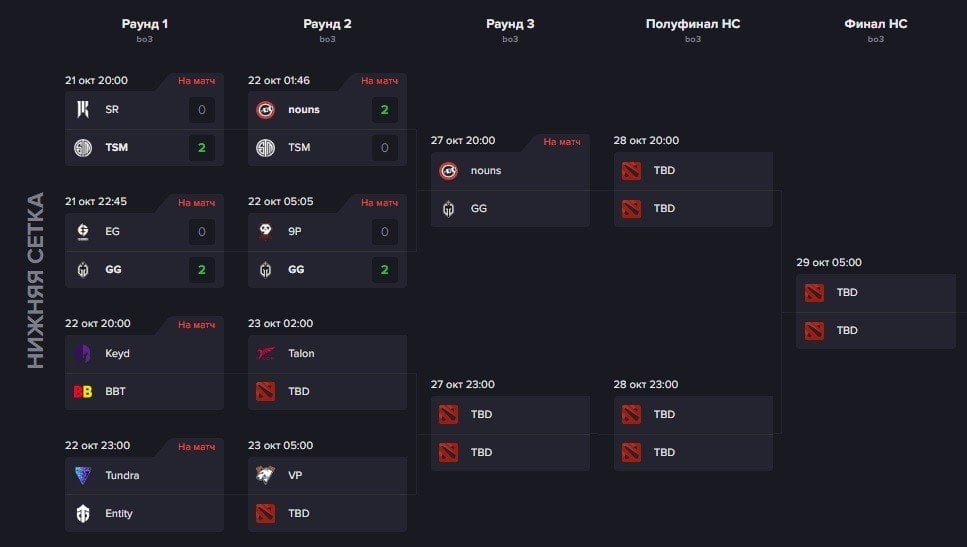This screenshot has width=967, height=547.
Task: Click the BBT team logo icon
Action: pos(83,392)
